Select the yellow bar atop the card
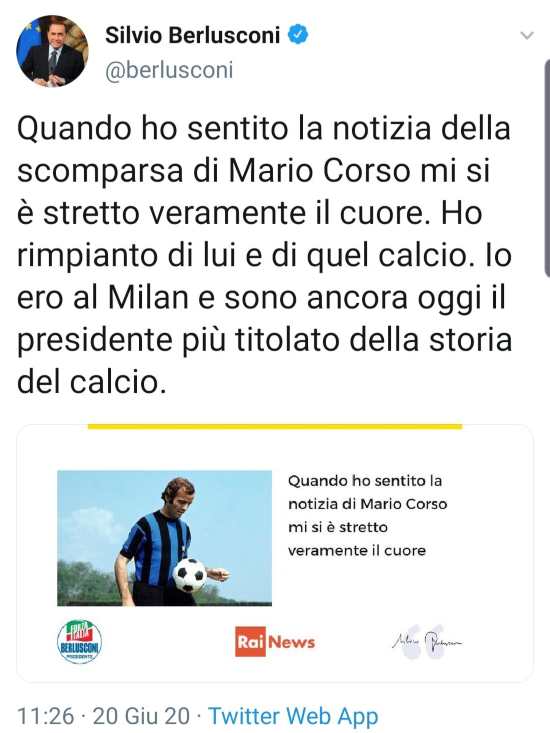Image resolution: width=550 pixels, height=733 pixels. [275, 426]
